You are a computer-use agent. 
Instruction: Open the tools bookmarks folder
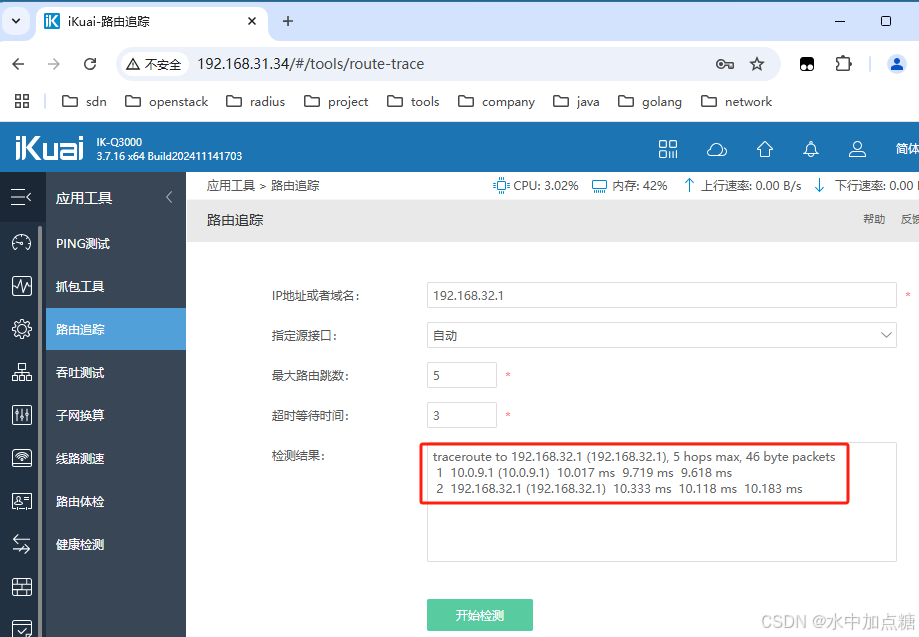(413, 101)
